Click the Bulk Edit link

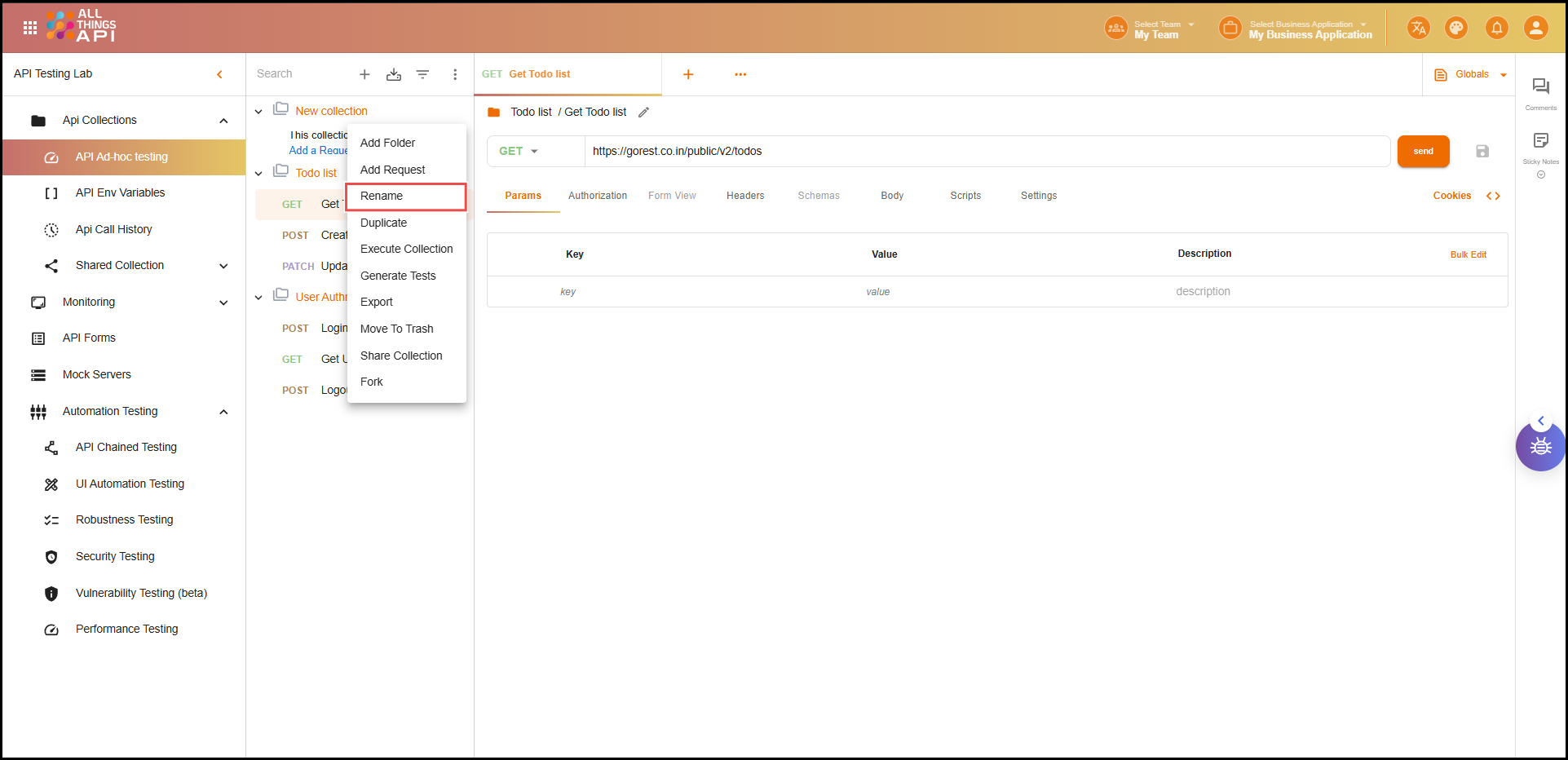[x=1468, y=254]
